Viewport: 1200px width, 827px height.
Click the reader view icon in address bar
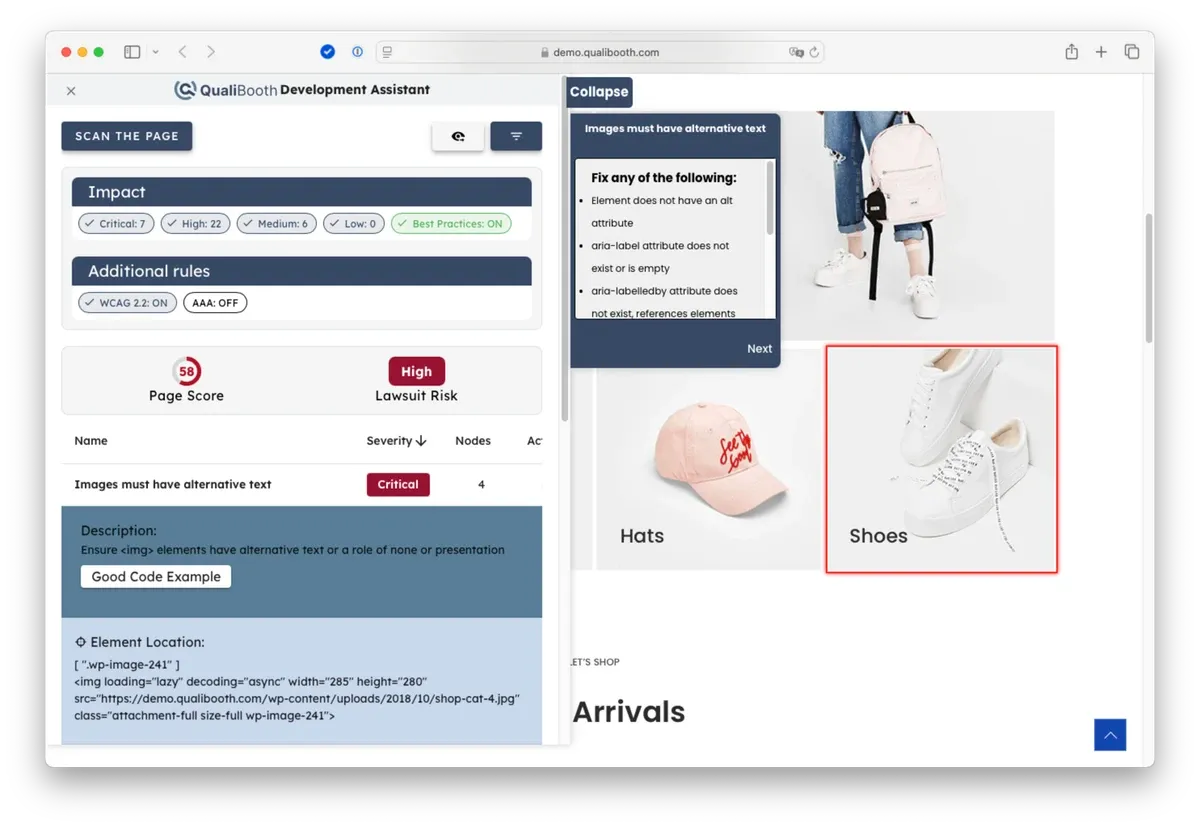coord(388,52)
